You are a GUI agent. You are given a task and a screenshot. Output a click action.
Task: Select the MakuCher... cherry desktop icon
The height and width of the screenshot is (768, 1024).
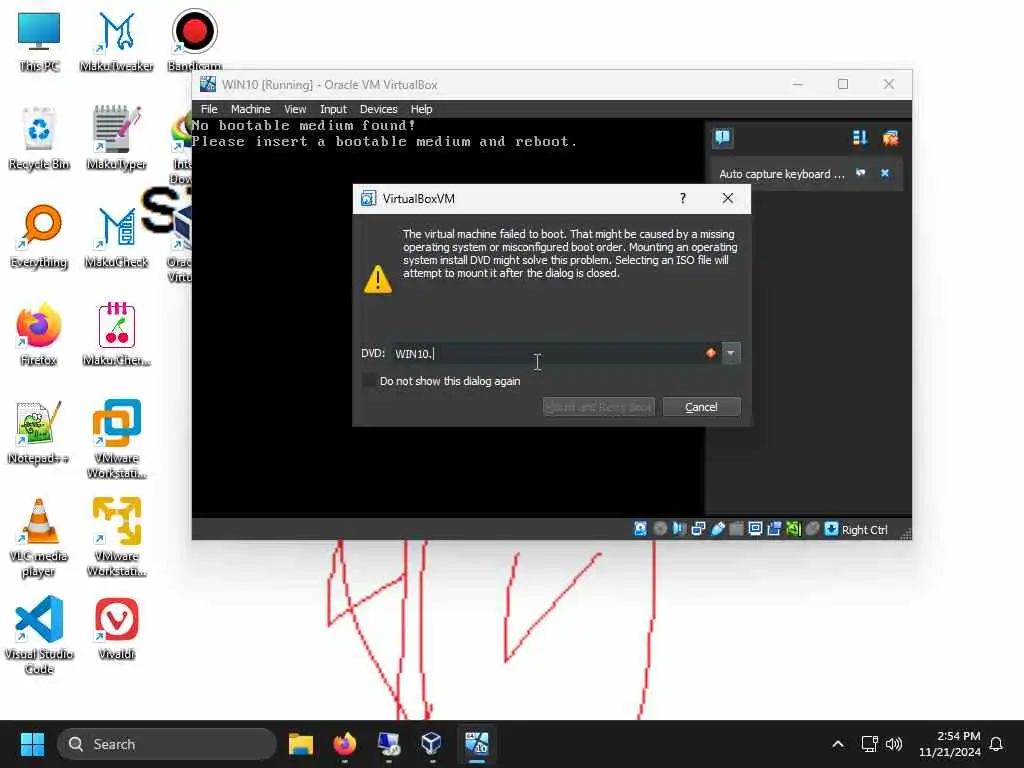pyautogui.click(x=116, y=333)
